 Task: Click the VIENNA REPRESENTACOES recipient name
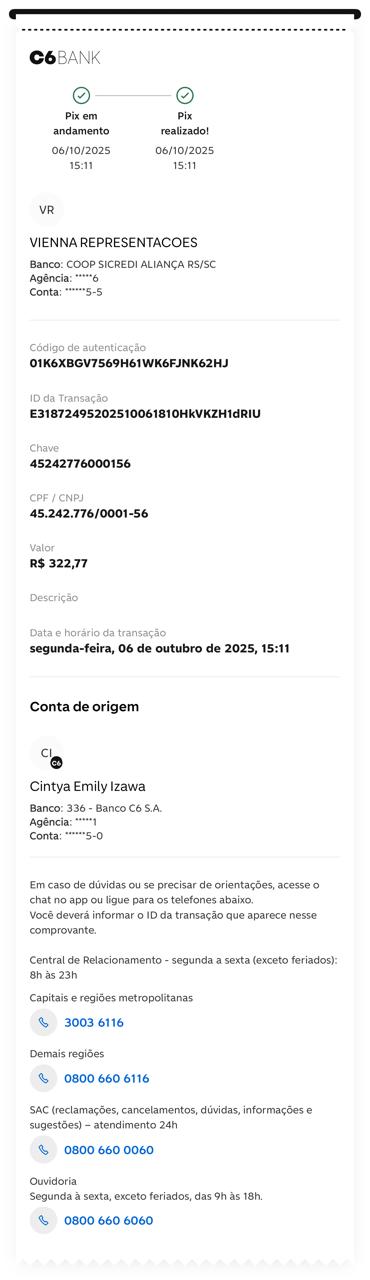pyautogui.click(x=114, y=243)
